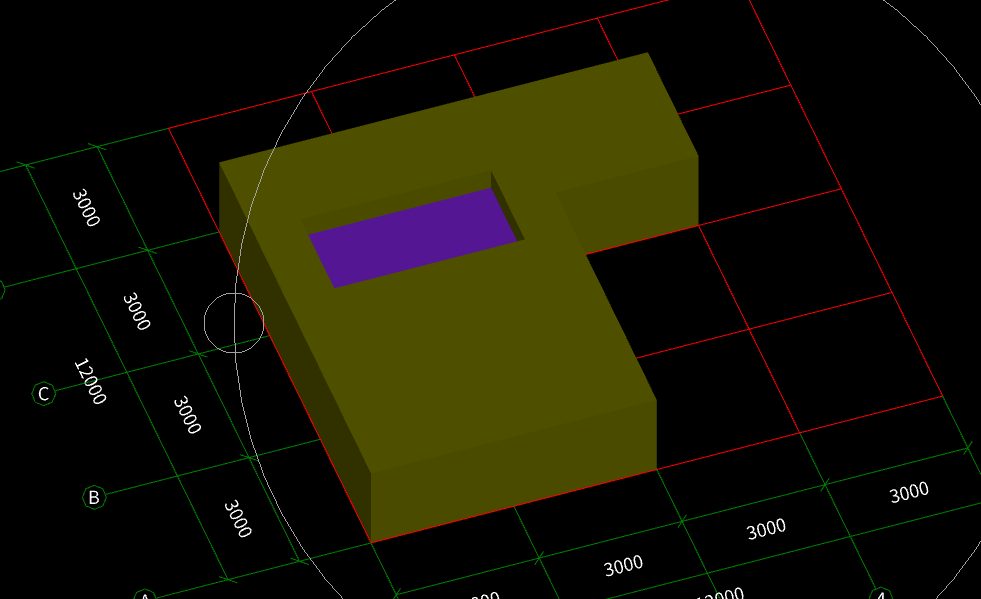Click the topmost 3000 dimension on the left axis
The image size is (981, 599).
86,207
